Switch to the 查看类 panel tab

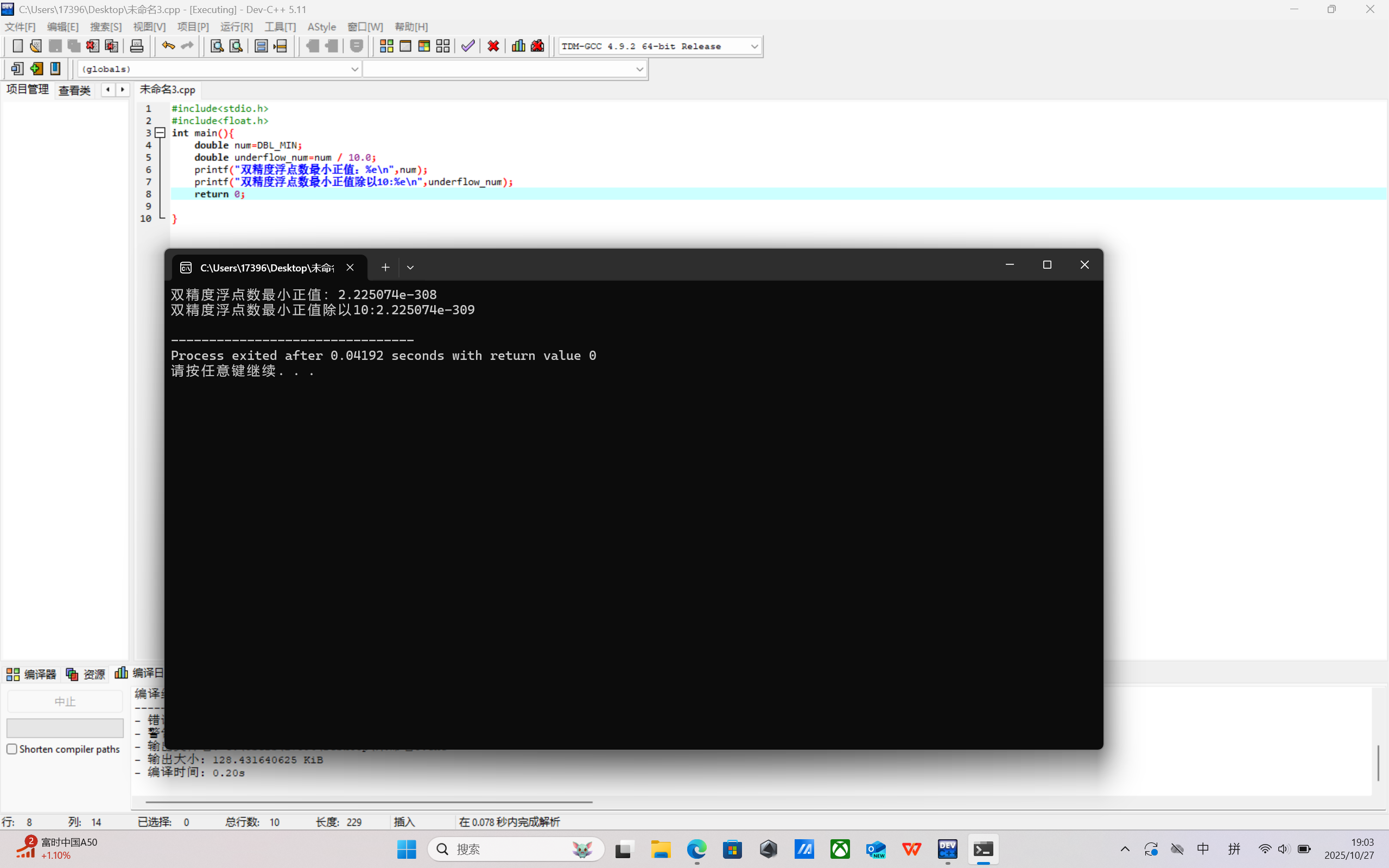click(x=74, y=90)
